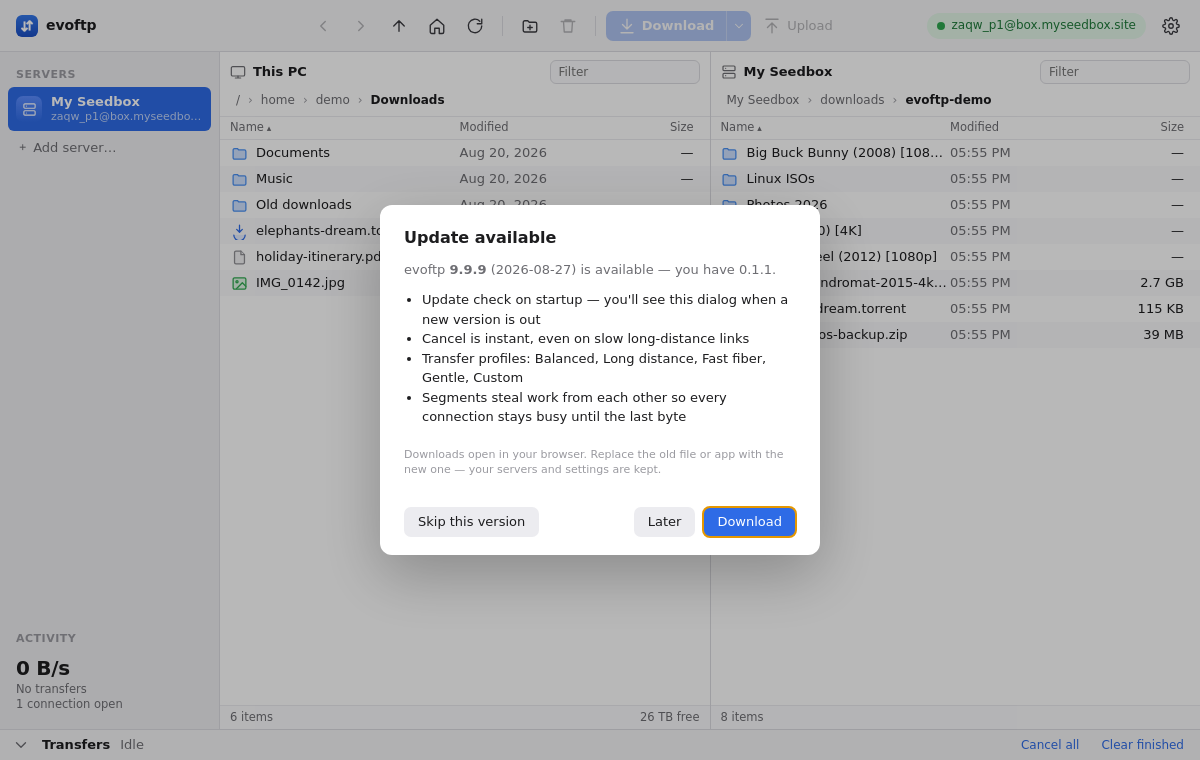
Task: Click the zaqw_p1@box.myseedbox.site connection status pill
Action: tap(1036, 26)
